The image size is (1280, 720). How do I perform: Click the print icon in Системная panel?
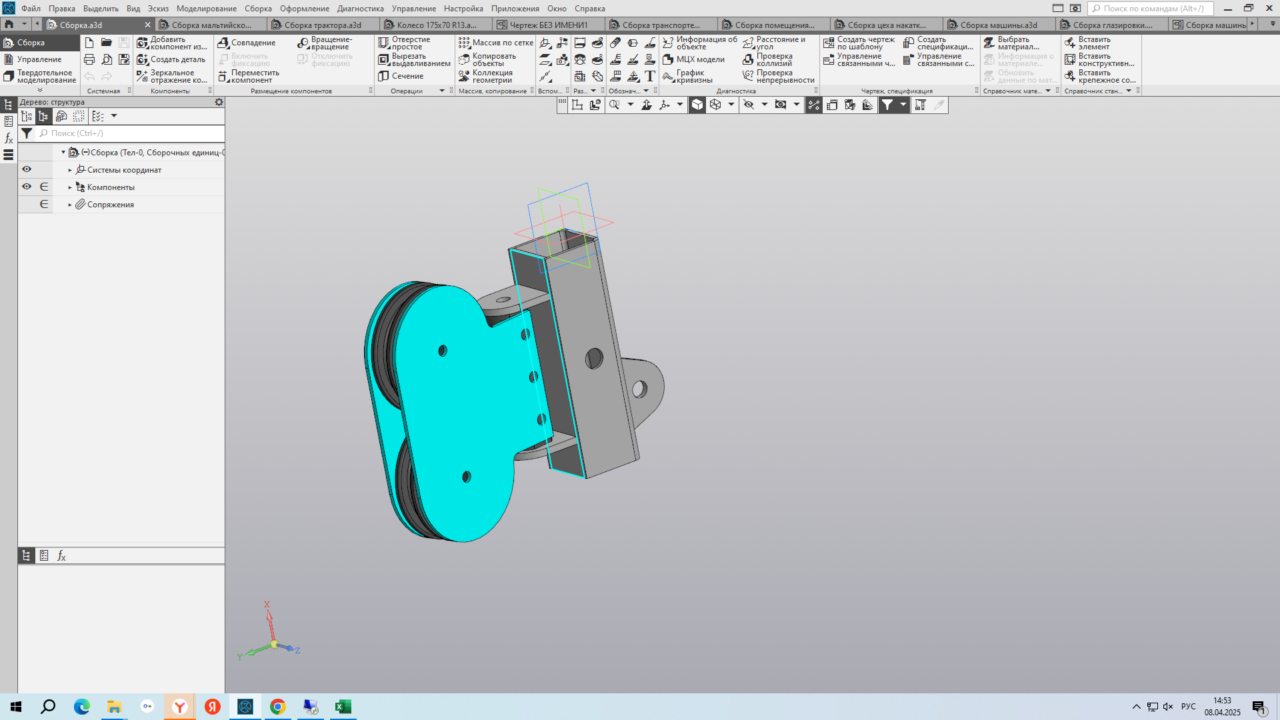pos(89,60)
